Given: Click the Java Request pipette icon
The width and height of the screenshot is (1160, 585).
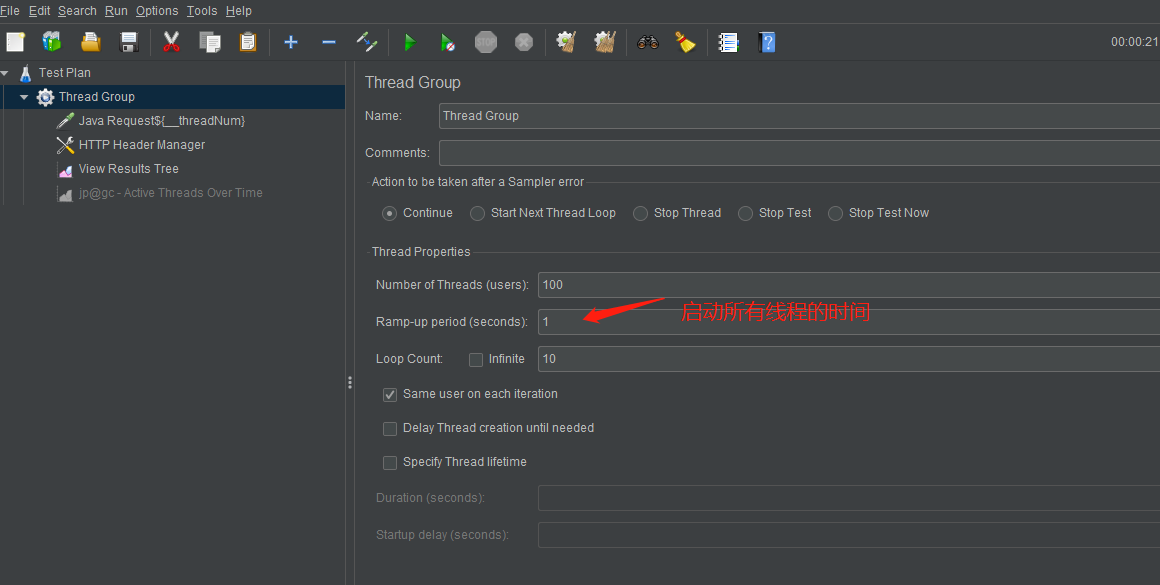Looking at the screenshot, I should (65, 121).
